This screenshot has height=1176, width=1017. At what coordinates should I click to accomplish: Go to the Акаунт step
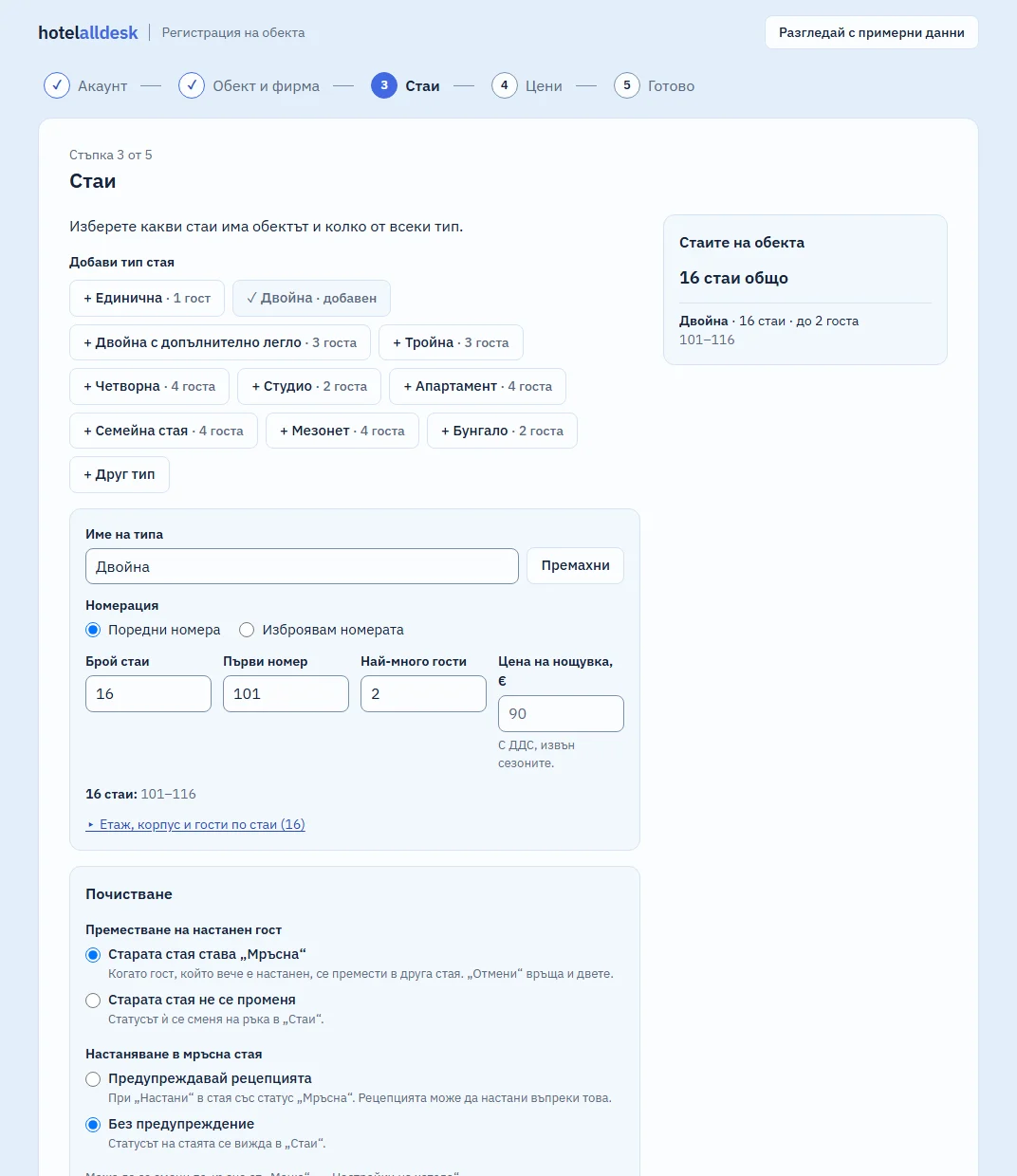pos(85,85)
